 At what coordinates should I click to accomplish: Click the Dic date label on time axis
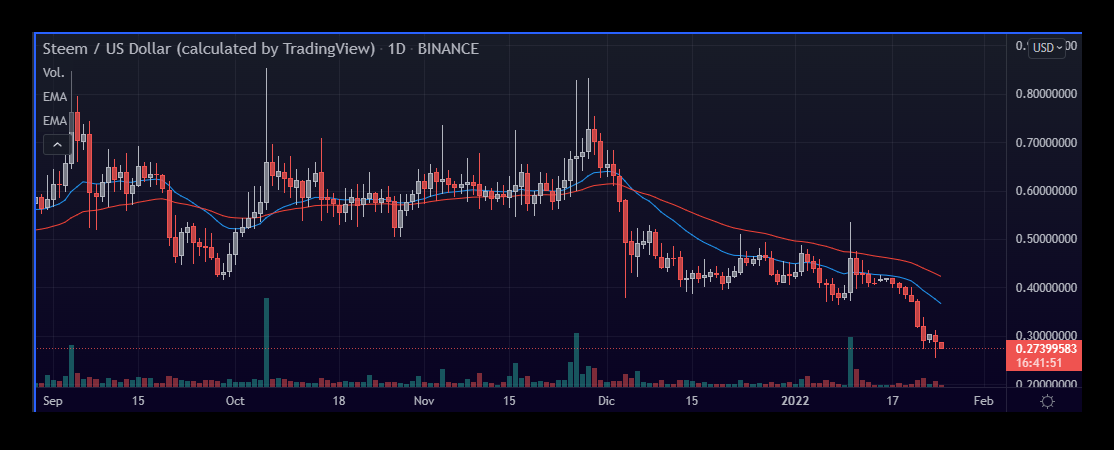point(606,401)
